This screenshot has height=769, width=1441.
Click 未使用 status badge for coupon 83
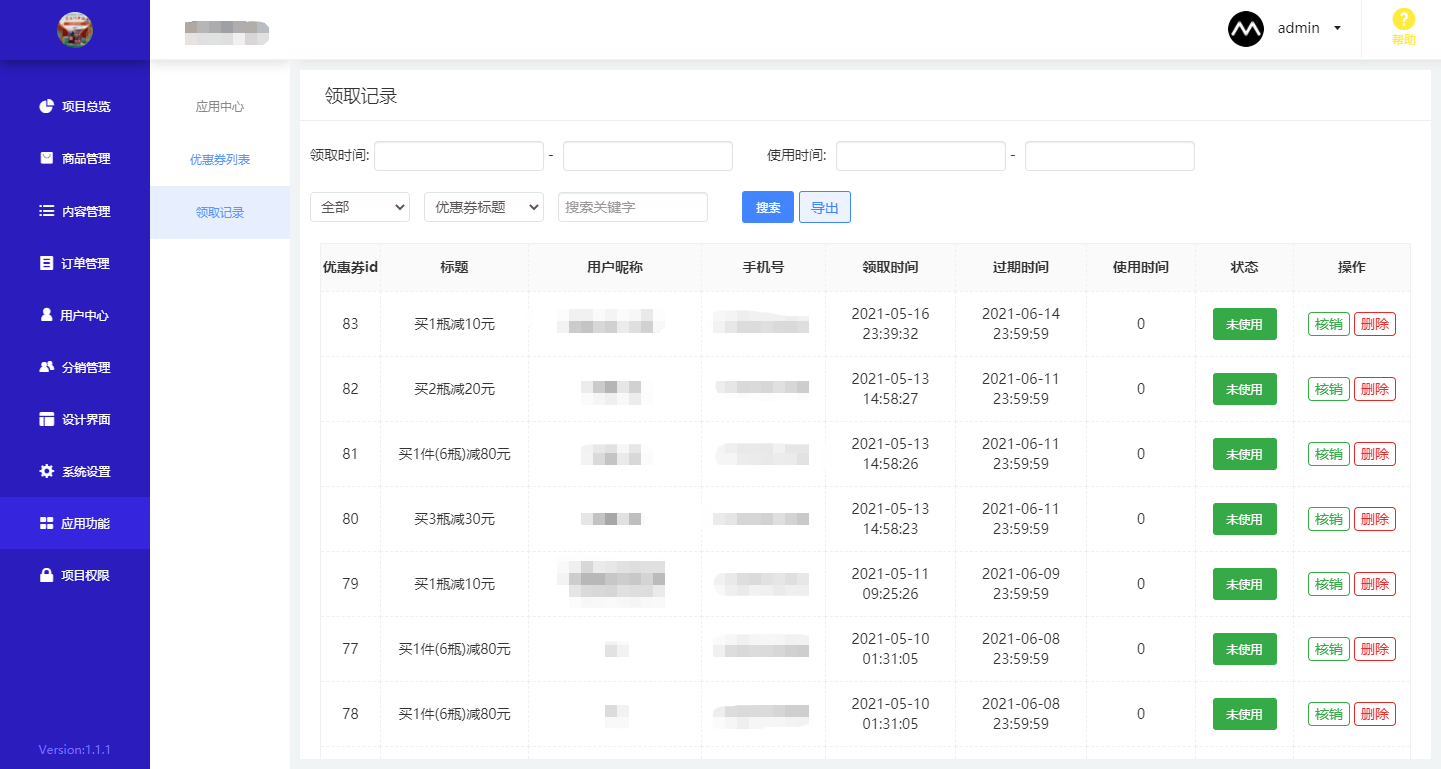[x=1245, y=324]
